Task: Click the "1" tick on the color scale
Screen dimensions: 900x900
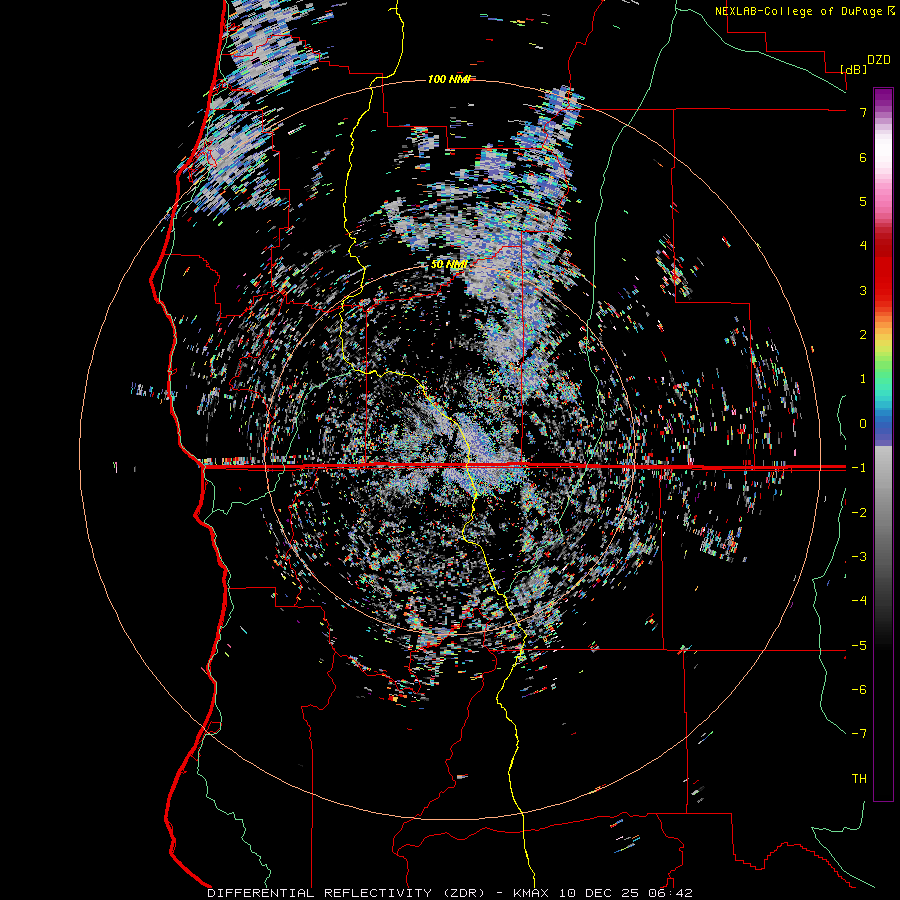Action: (863, 379)
